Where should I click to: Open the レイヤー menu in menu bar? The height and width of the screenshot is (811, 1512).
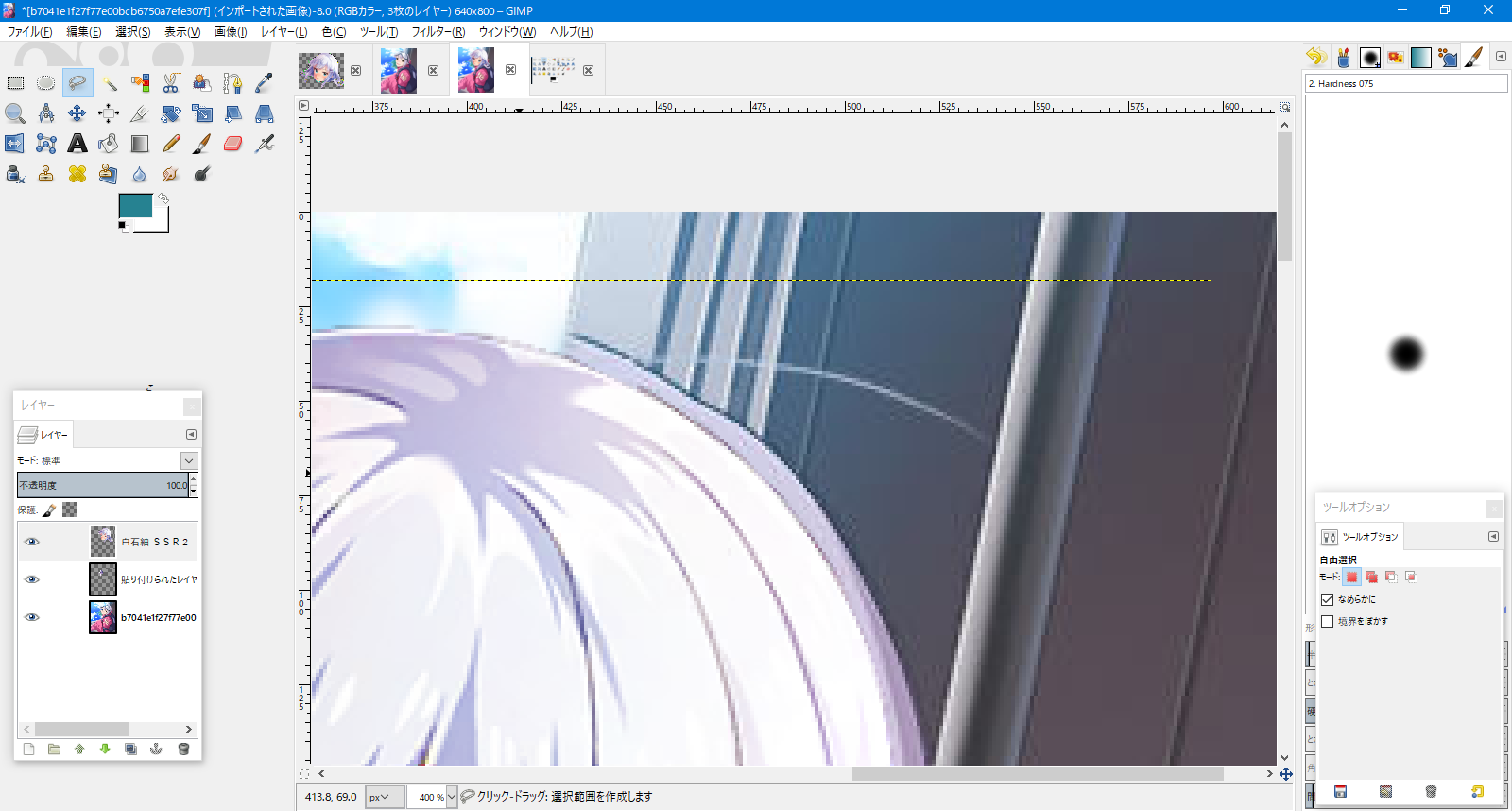pyautogui.click(x=283, y=31)
